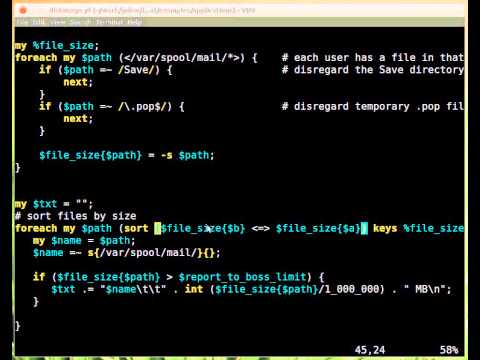Click the 's{/var/spool/mail/}{}' substitution
This screenshot has height=360, width=480.
pyautogui.click(x=151, y=253)
